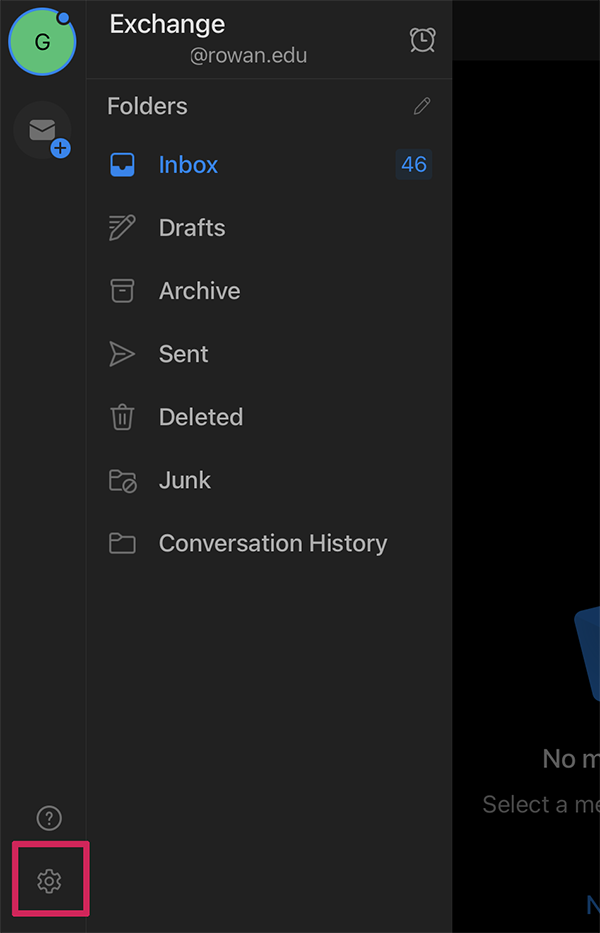
Task: Tap the @rowan.edu email address
Action: click(x=248, y=56)
